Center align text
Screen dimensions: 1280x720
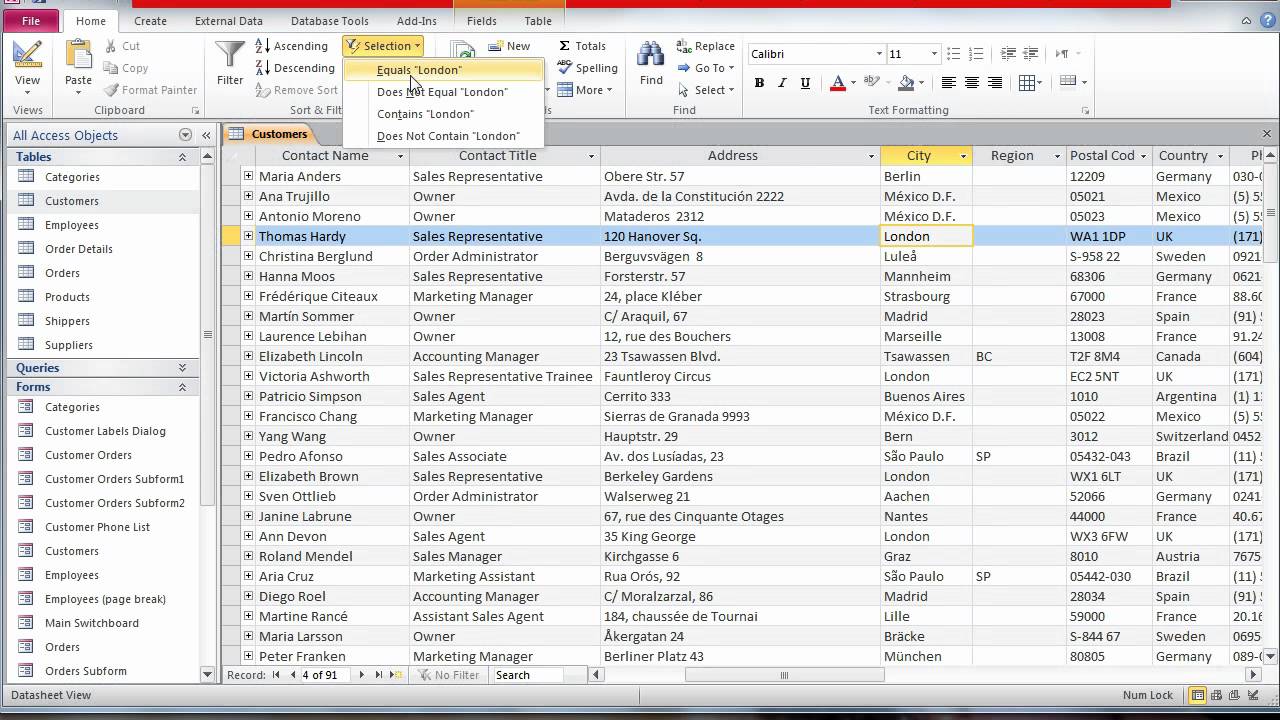pos(972,83)
